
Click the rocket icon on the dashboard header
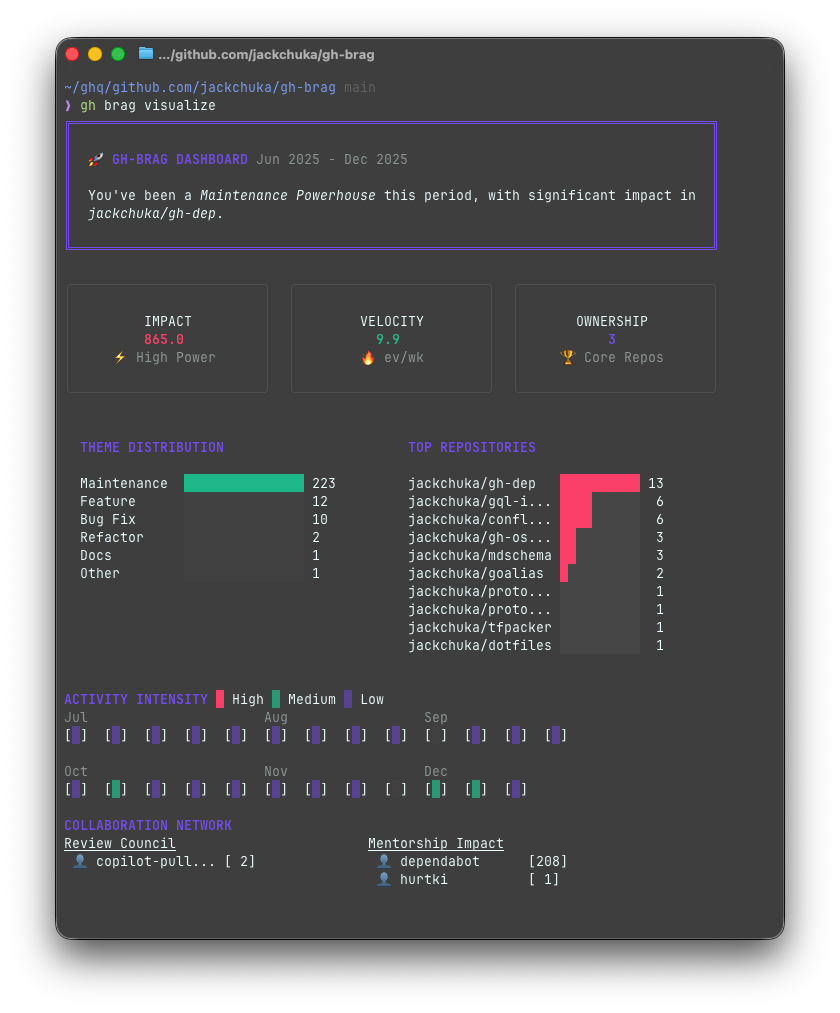coord(96,158)
